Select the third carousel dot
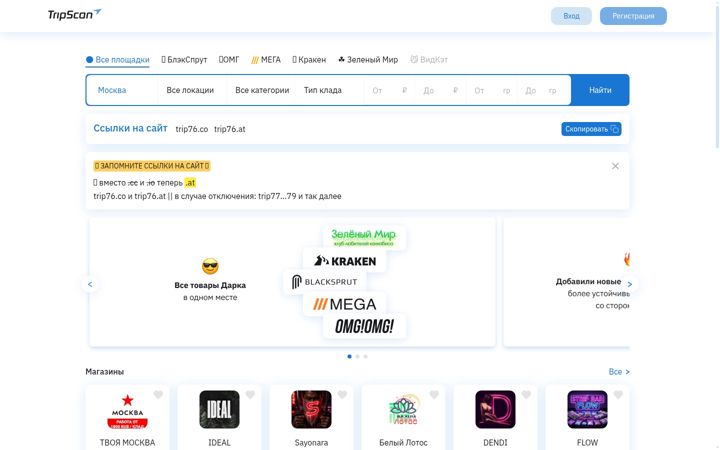This screenshot has height=450, width=720. [x=366, y=356]
